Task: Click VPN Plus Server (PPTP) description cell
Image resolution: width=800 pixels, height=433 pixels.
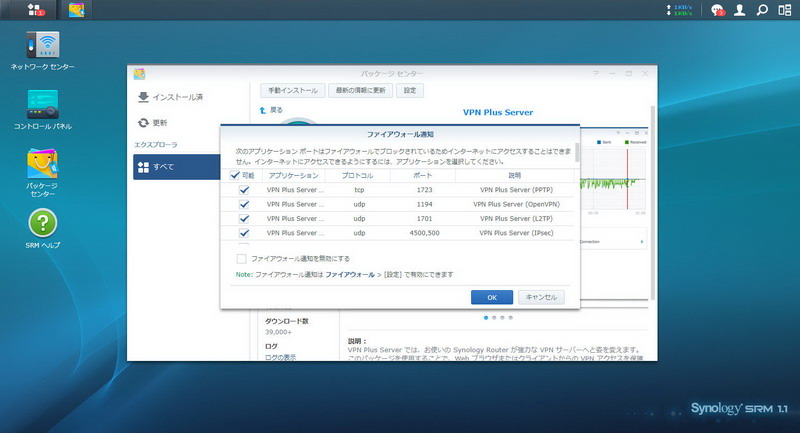Action: [x=516, y=190]
